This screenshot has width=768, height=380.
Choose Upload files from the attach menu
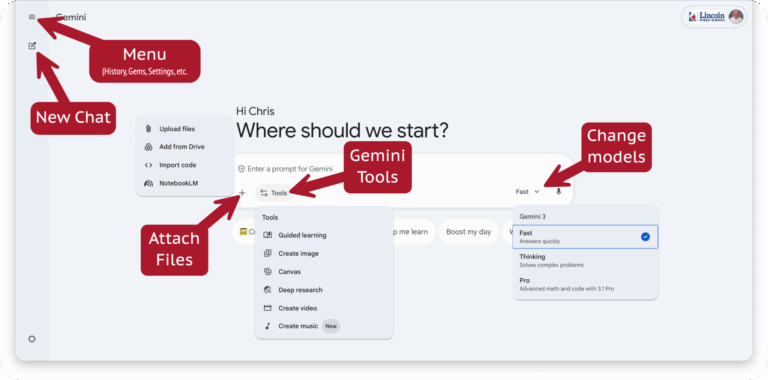coord(185,129)
